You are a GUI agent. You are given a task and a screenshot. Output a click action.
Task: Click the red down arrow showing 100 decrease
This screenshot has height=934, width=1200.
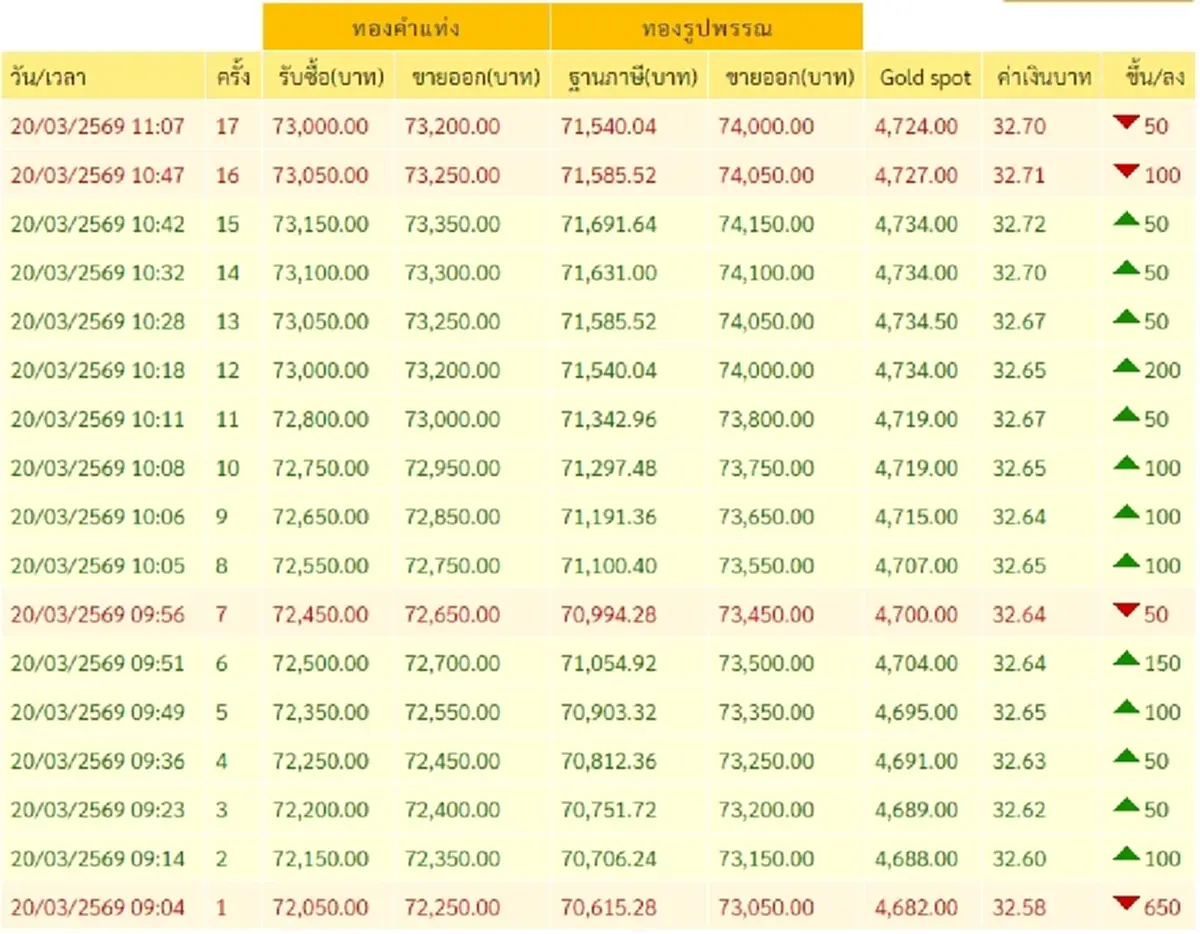(x=1128, y=170)
